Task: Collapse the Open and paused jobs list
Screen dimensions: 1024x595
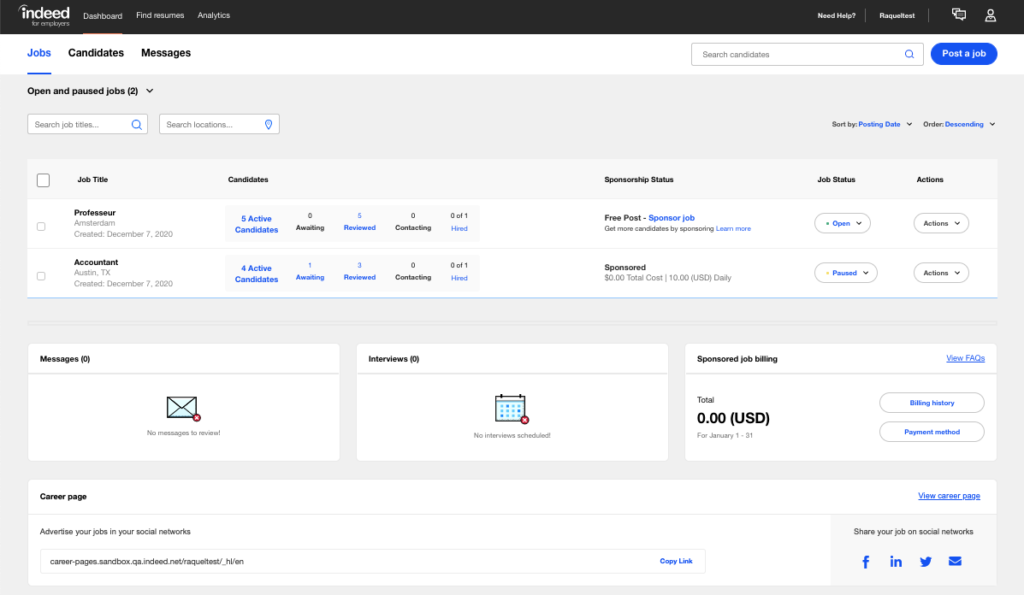Action: coord(148,90)
